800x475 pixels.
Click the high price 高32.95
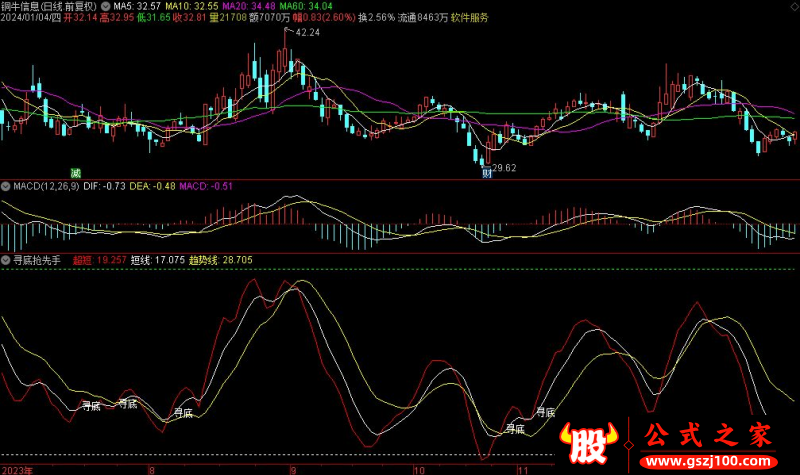tap(117, 17)
